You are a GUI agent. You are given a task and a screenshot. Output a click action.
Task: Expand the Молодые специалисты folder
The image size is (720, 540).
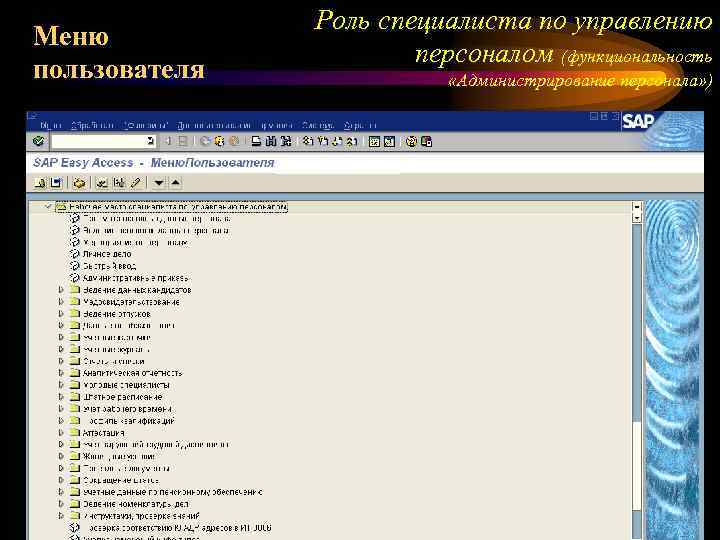click(61, 385)
